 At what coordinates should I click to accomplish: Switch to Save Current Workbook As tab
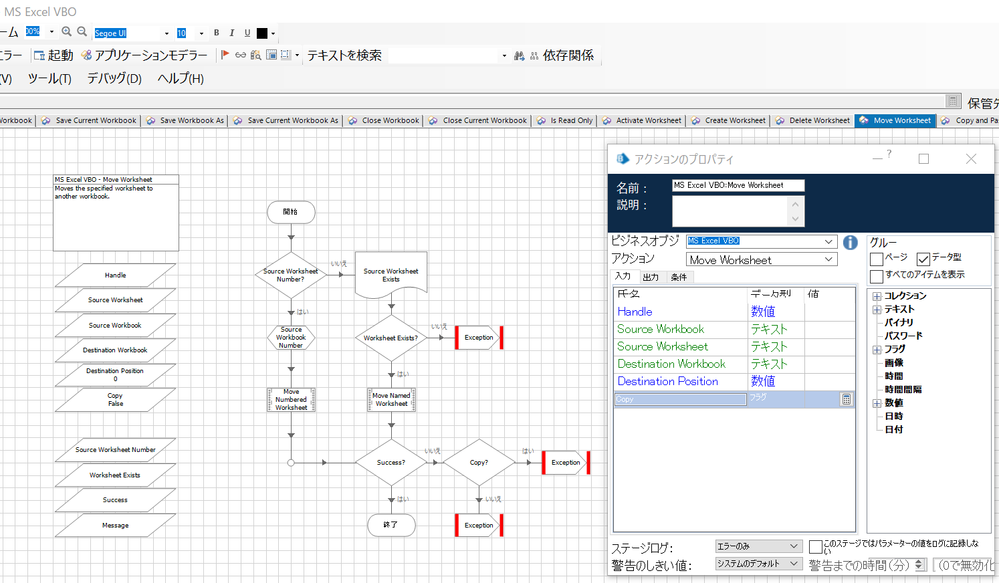point(286,120)
